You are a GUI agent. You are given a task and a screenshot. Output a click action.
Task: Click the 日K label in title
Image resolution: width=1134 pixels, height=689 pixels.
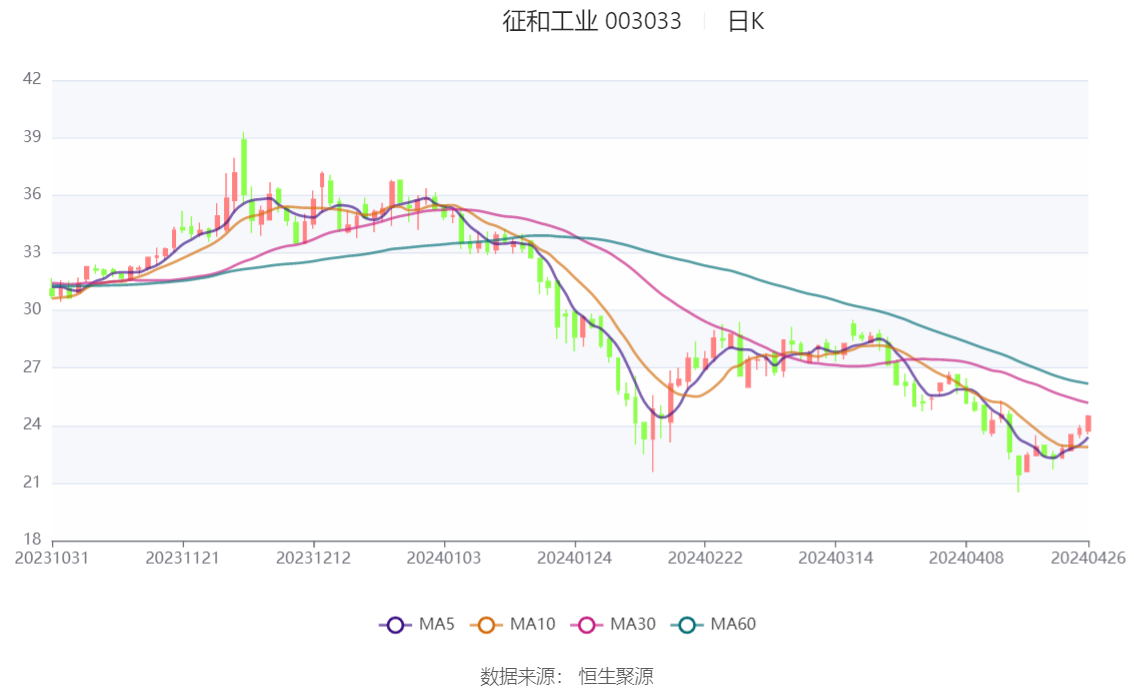746,21
